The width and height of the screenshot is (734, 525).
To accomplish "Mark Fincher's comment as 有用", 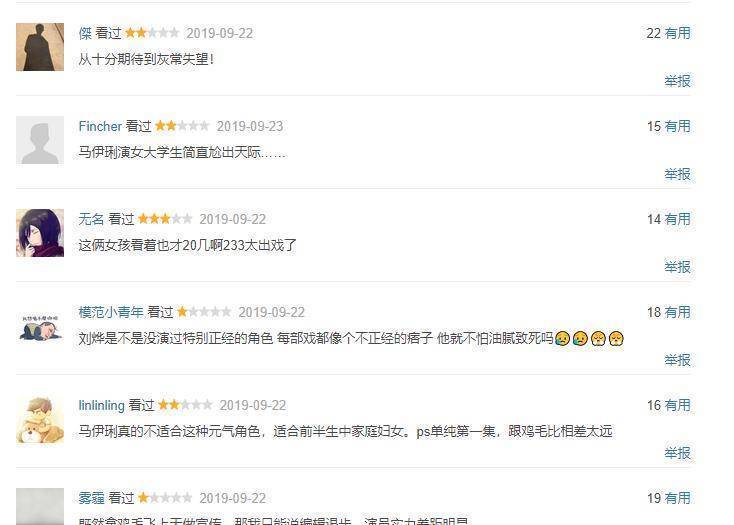I will point(677,126).
